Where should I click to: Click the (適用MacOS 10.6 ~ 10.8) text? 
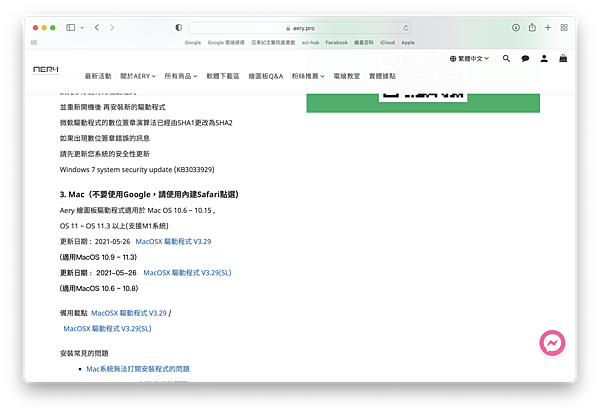[99, 288]
